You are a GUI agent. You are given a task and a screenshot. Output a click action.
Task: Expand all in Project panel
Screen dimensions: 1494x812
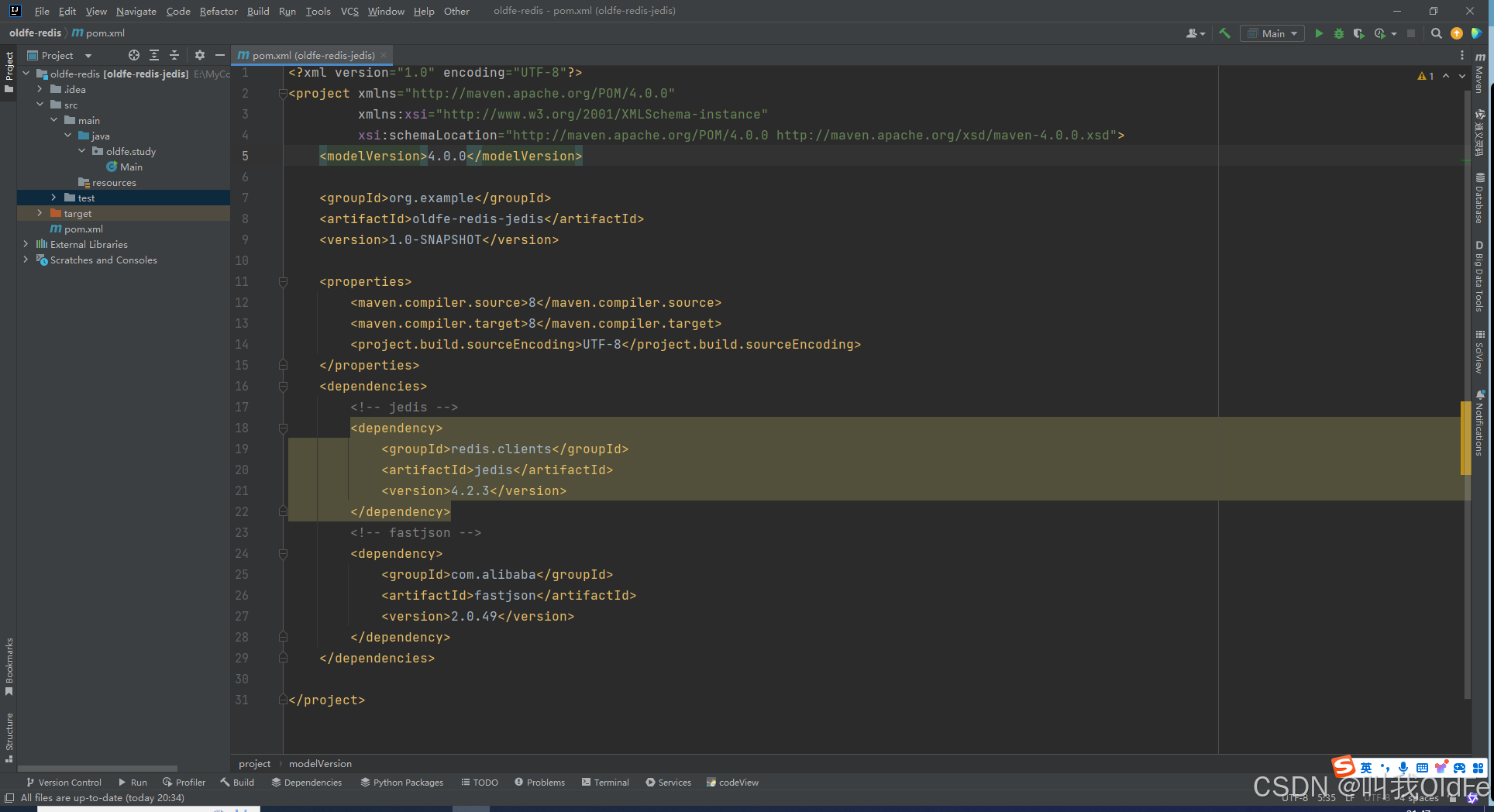click(154, 55)
